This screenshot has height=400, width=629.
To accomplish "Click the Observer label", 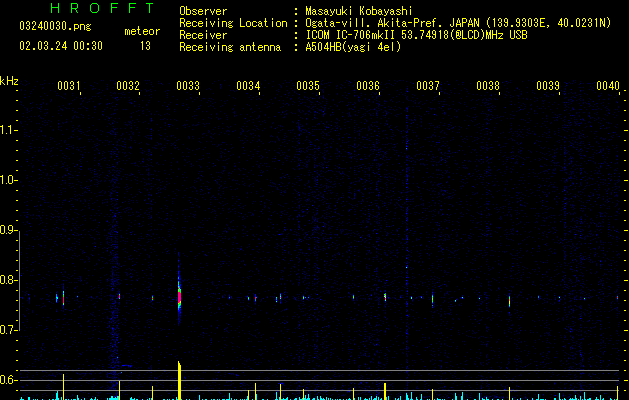I will pos(203,11).
